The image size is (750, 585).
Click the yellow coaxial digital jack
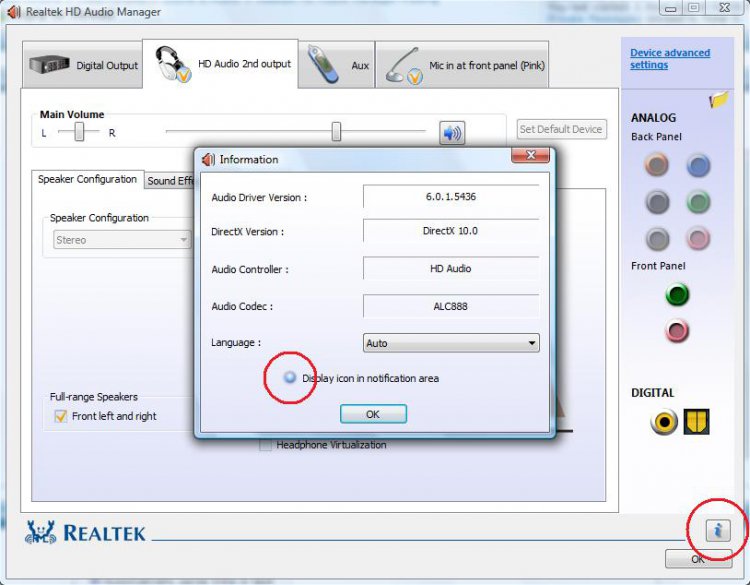click(664, 422)
